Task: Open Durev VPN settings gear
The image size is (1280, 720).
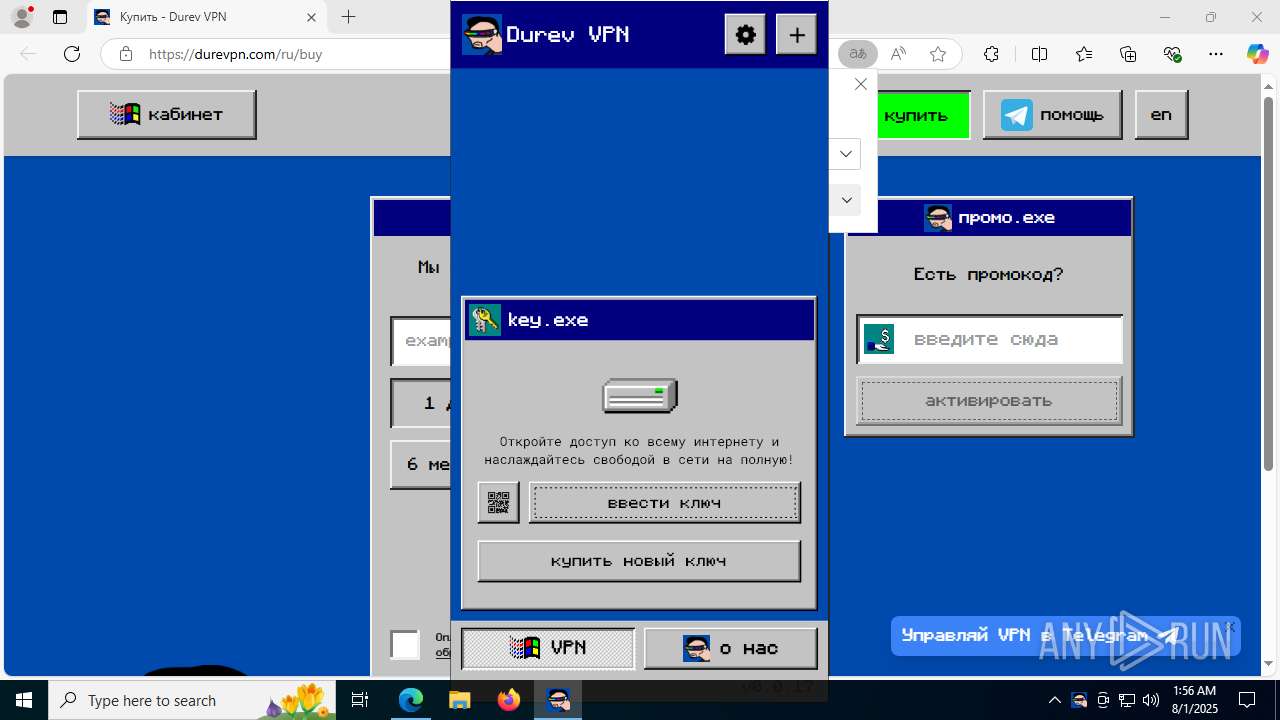Action: pos(745,35)
